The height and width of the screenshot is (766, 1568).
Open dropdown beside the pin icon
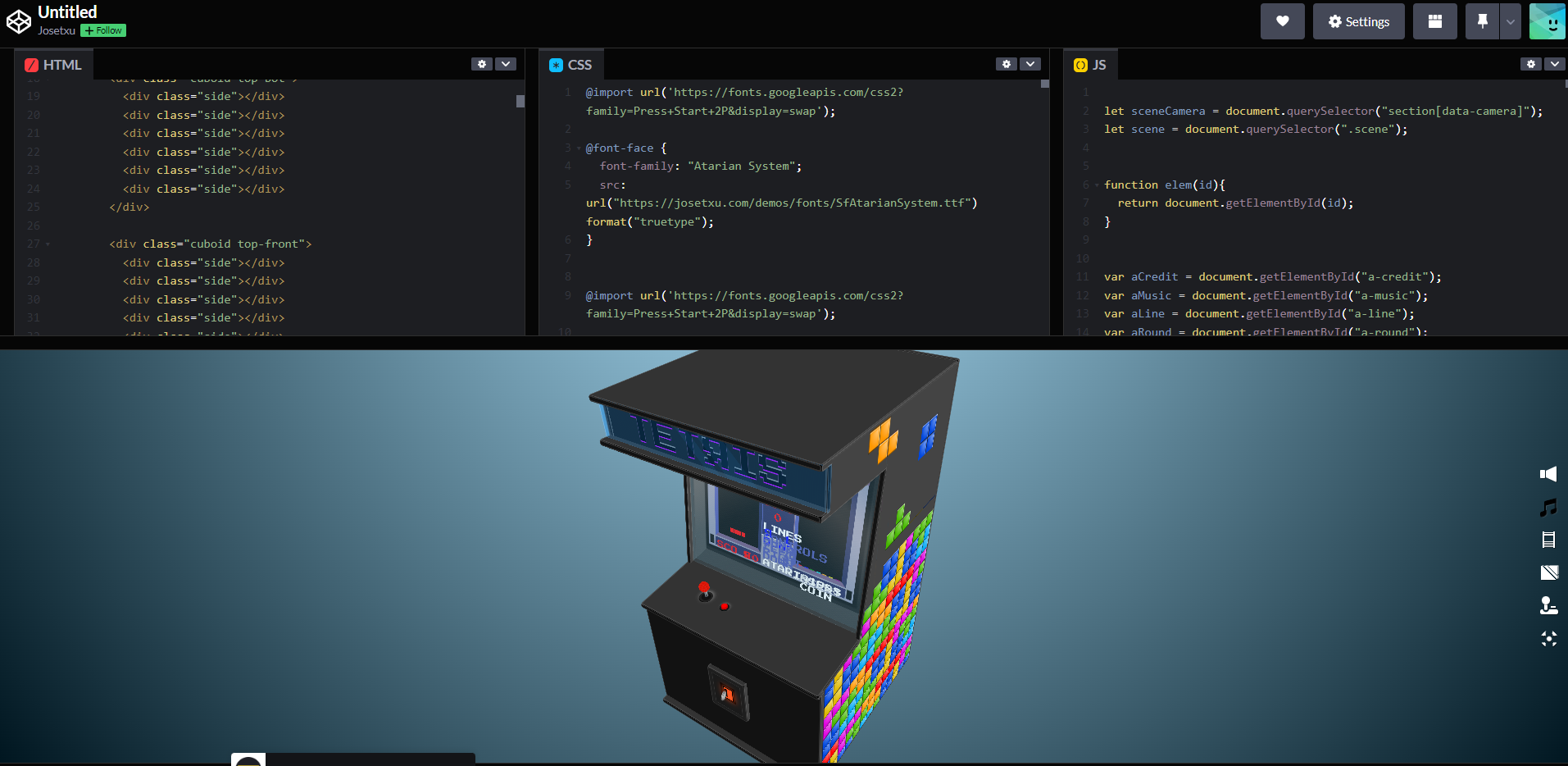point(1511,21)
